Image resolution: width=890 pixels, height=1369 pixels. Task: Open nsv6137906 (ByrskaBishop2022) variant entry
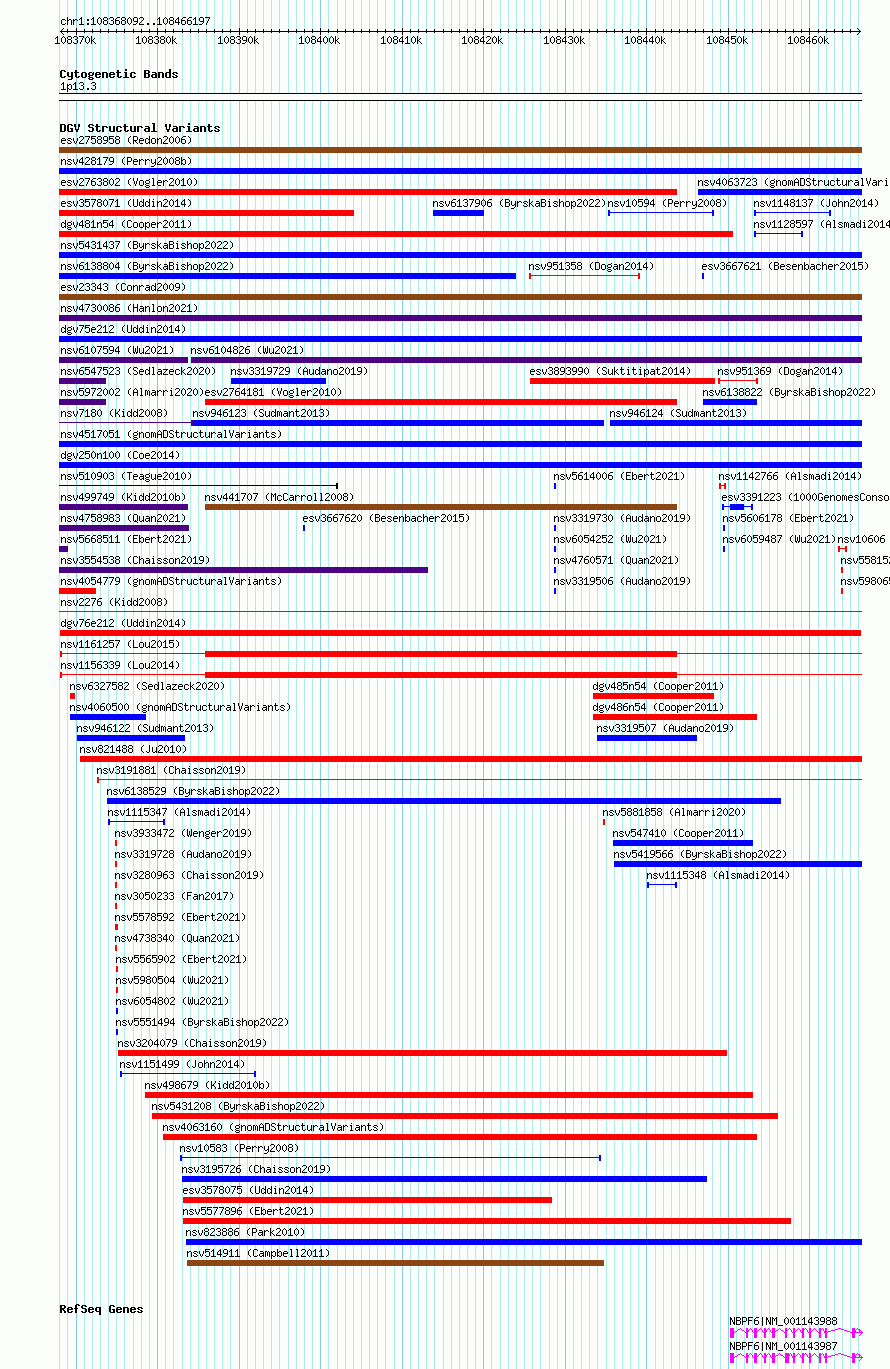tap(519, 203)
